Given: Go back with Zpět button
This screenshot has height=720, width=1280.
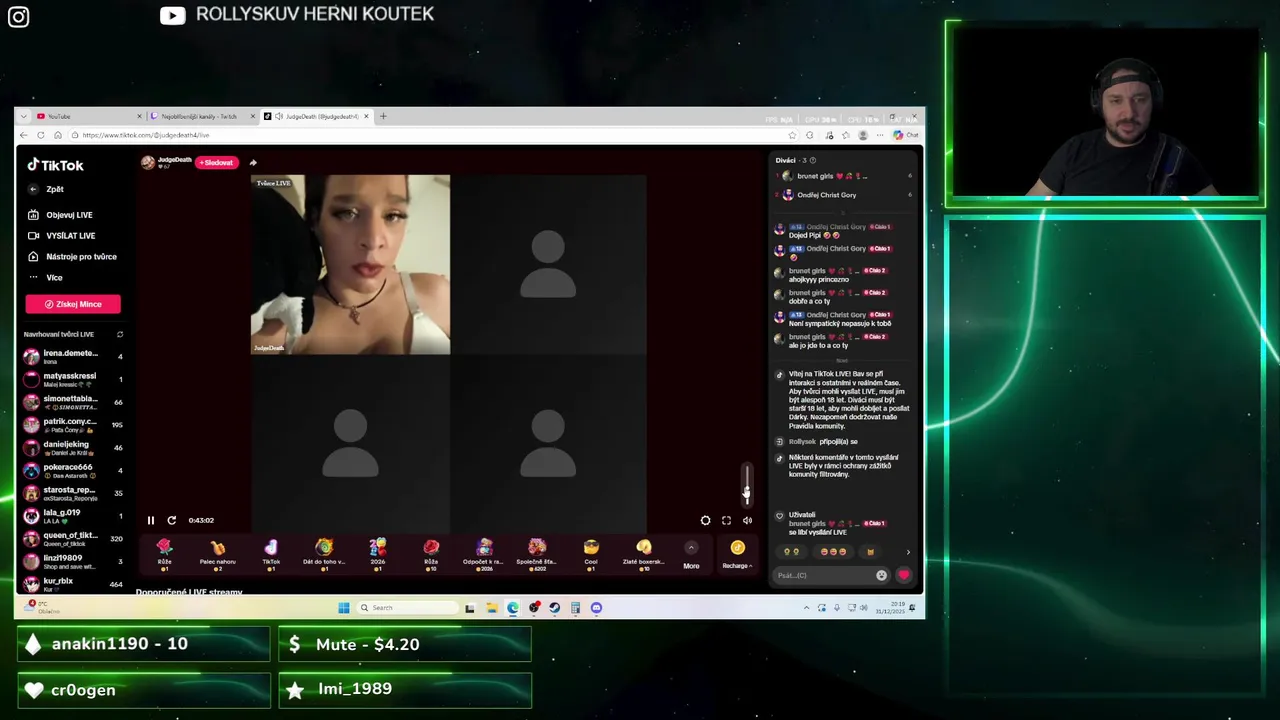Looking at the screenshot, I should [47, 189].
